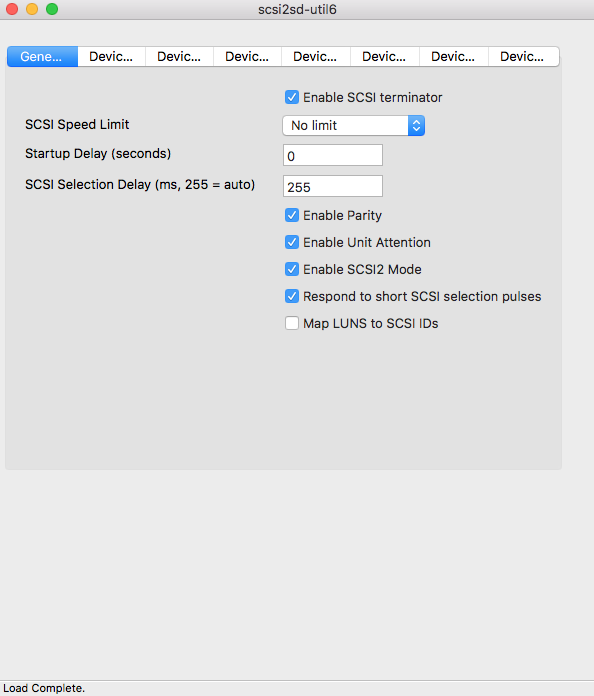594x696 pixels.
Task: Open the last Device tab
Action: [x=523, y=57]
